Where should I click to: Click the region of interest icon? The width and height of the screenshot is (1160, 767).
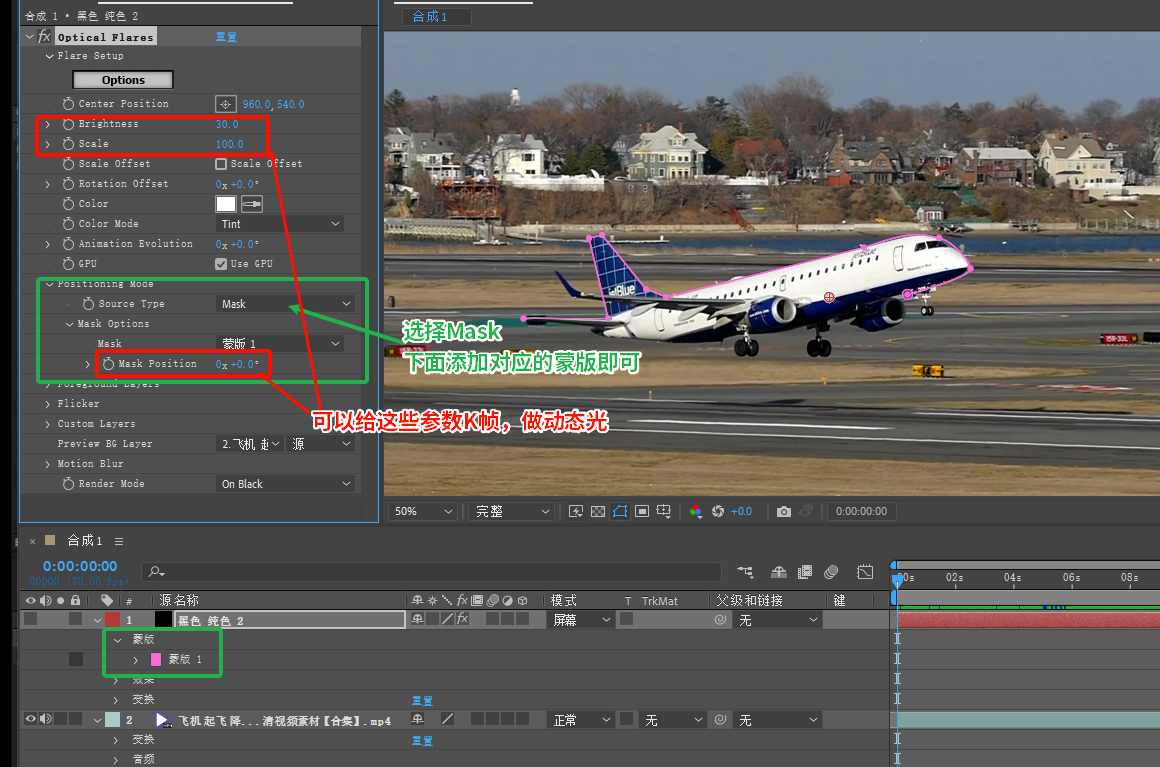click(642, 511)
